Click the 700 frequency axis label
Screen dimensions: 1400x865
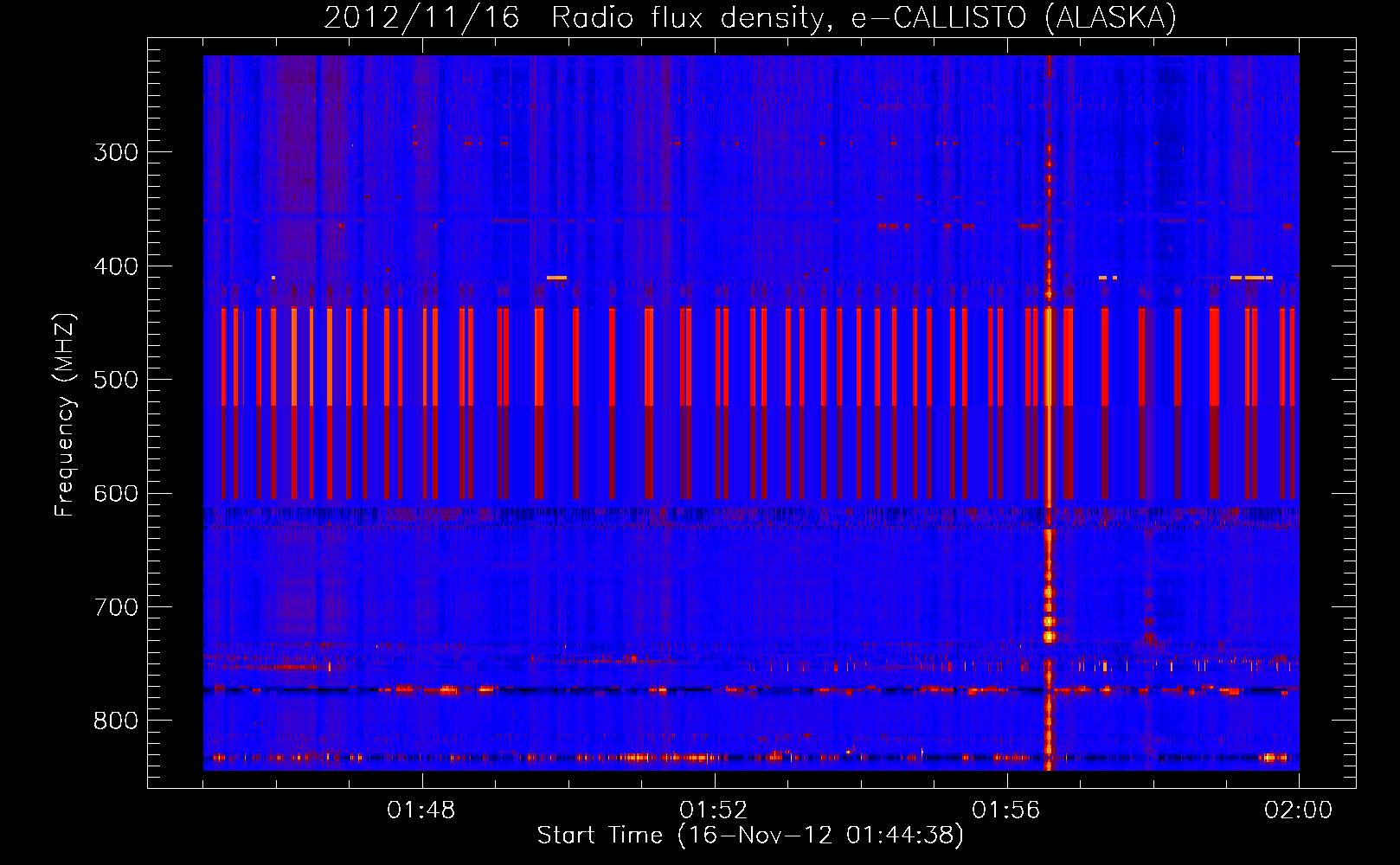[116, 607]
